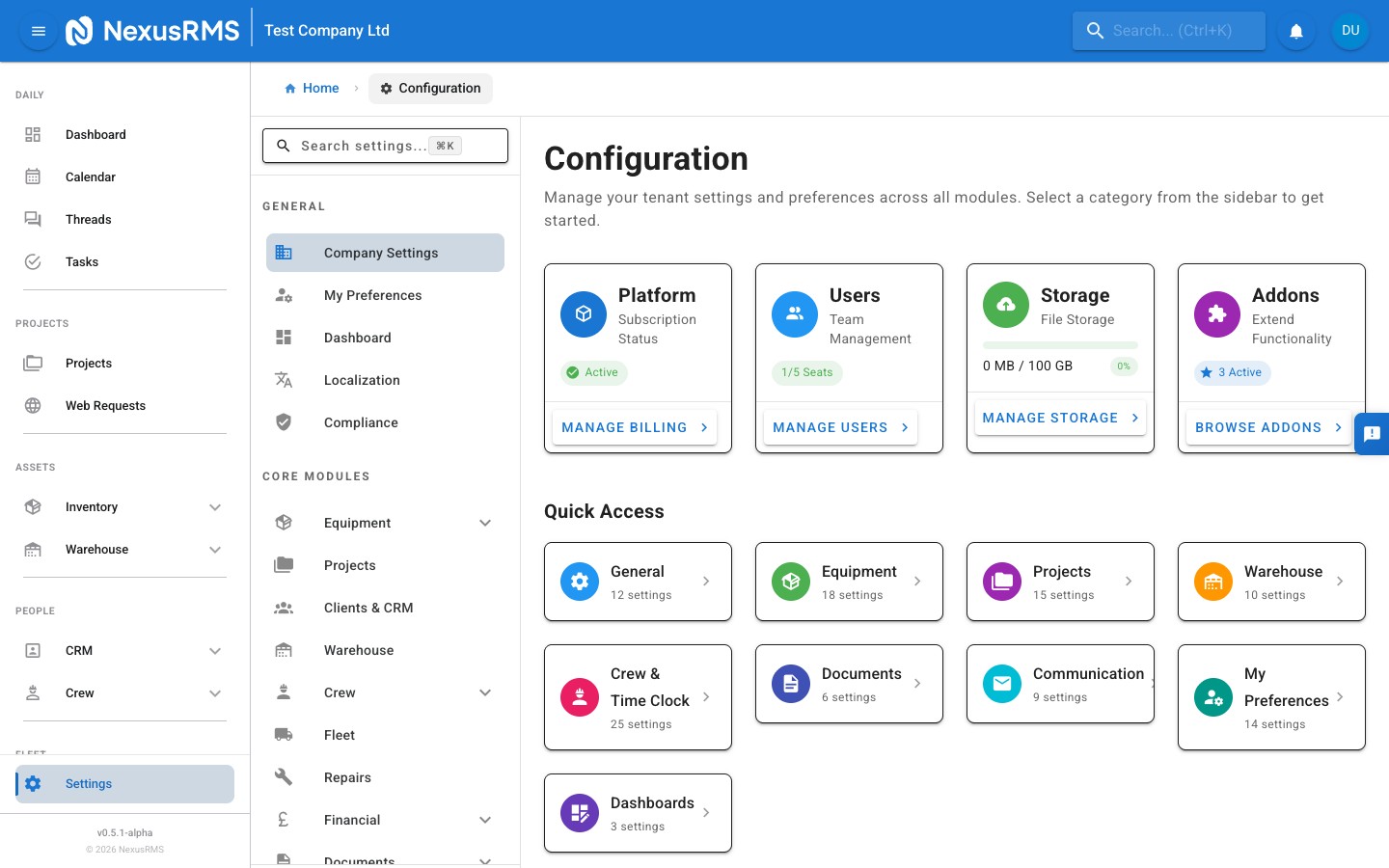
Task: Expand the Equipment settings group
Action: click(485, 523)
